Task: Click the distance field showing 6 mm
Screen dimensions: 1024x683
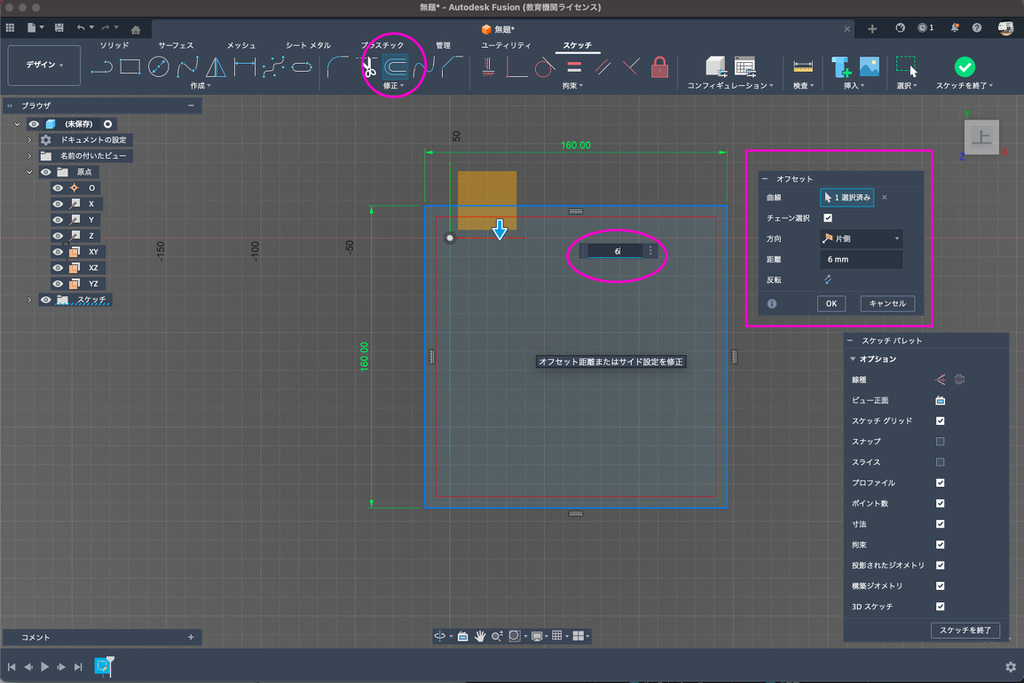Action: tap(860, 260)
